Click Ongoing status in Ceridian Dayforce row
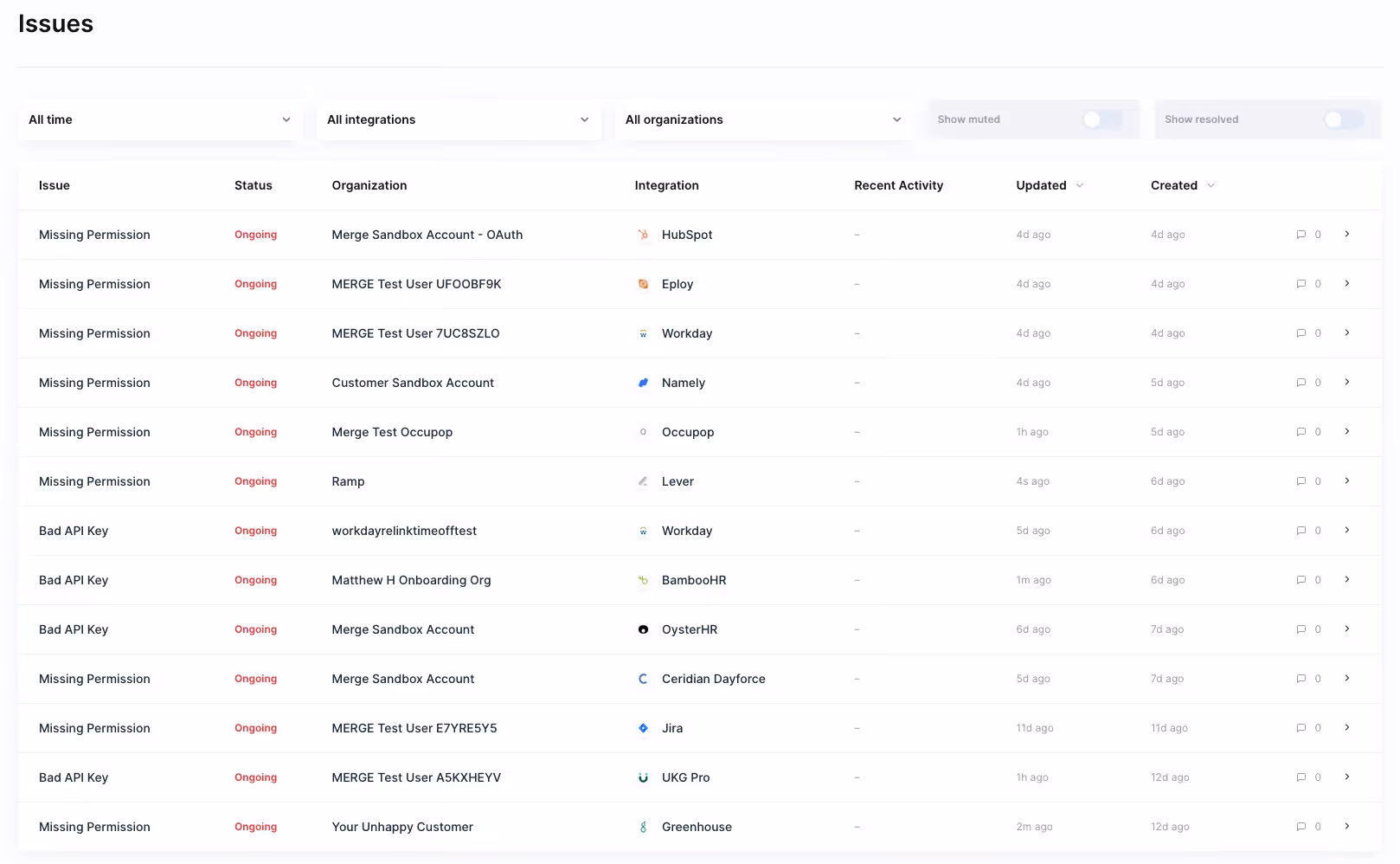 click(256, 679)
